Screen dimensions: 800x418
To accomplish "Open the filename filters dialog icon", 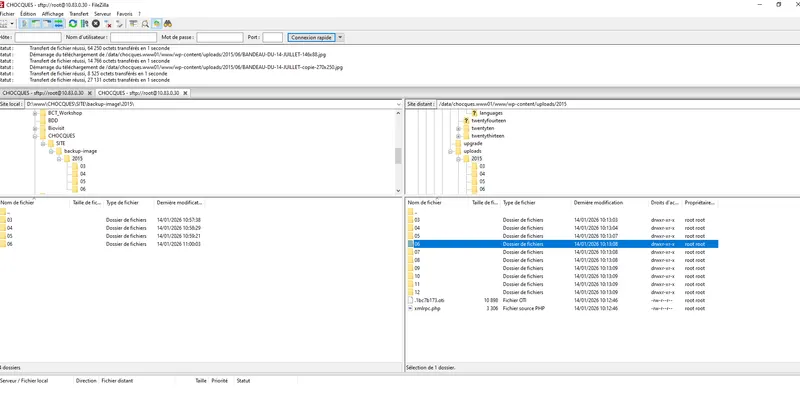I will (x=133, y=24).
